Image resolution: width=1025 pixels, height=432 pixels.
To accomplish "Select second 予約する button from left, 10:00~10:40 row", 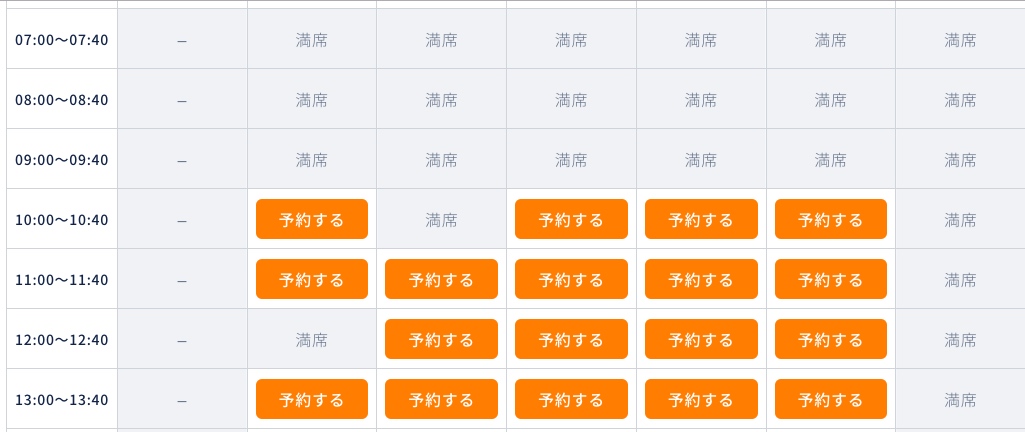I will (571, 219).
